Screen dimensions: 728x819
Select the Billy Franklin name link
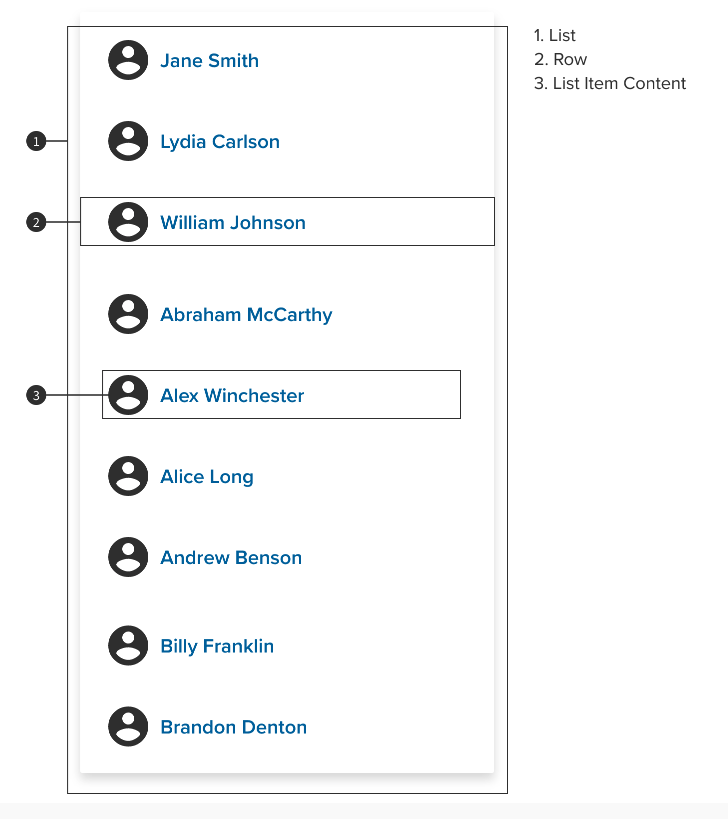(217, 647)
